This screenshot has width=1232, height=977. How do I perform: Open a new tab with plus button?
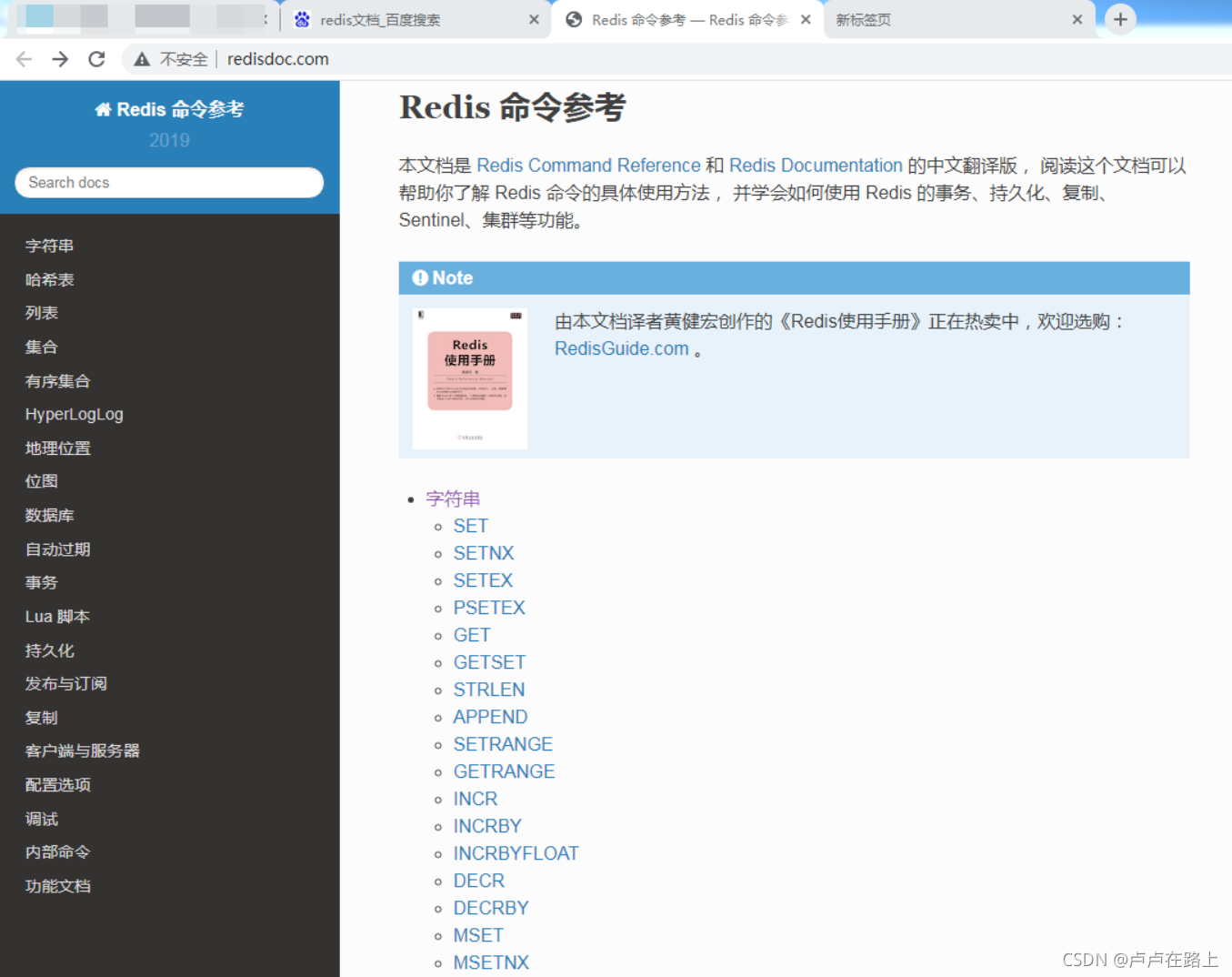(1120, 19)
